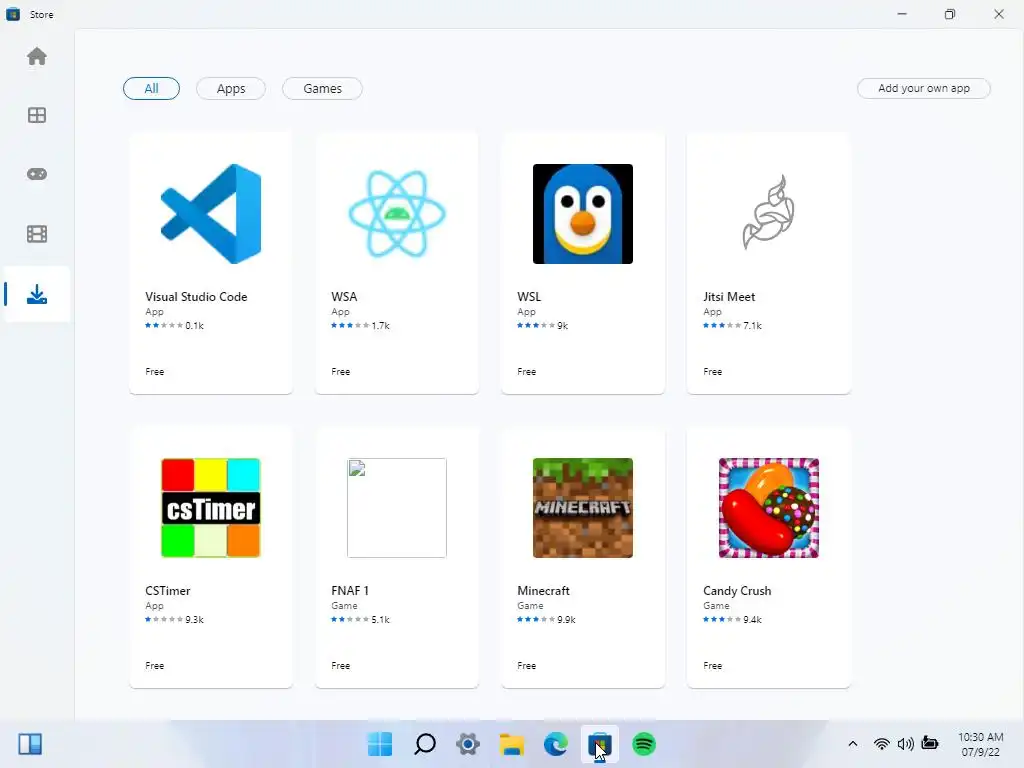Click the Add your own app button

coord(923,88)
